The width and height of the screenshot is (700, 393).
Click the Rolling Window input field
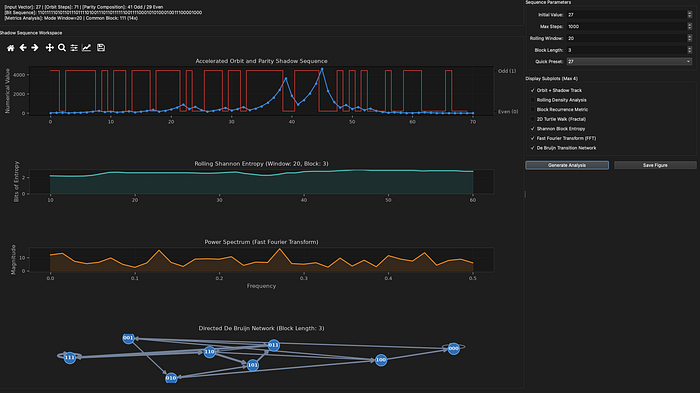pos(627,38)
